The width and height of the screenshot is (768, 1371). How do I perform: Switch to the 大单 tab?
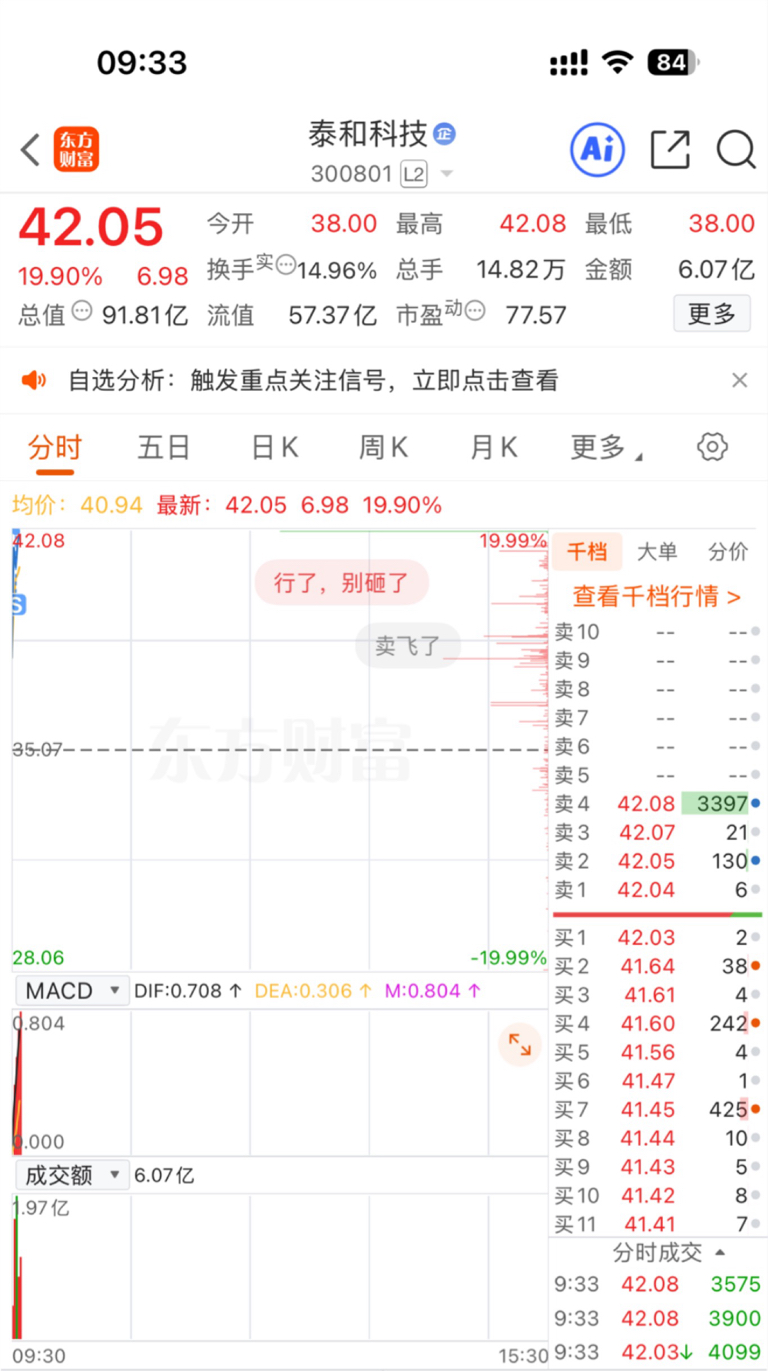(657, 551)
